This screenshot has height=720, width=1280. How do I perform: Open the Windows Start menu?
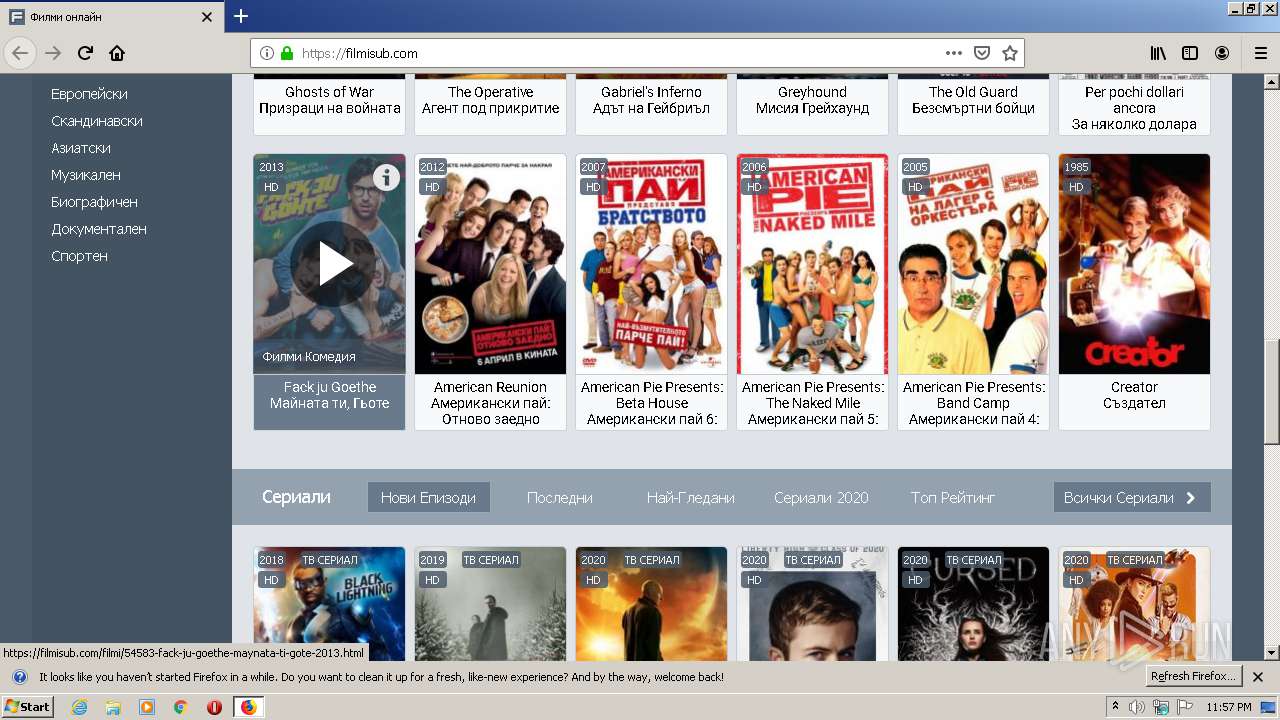[x=27, y=707]
